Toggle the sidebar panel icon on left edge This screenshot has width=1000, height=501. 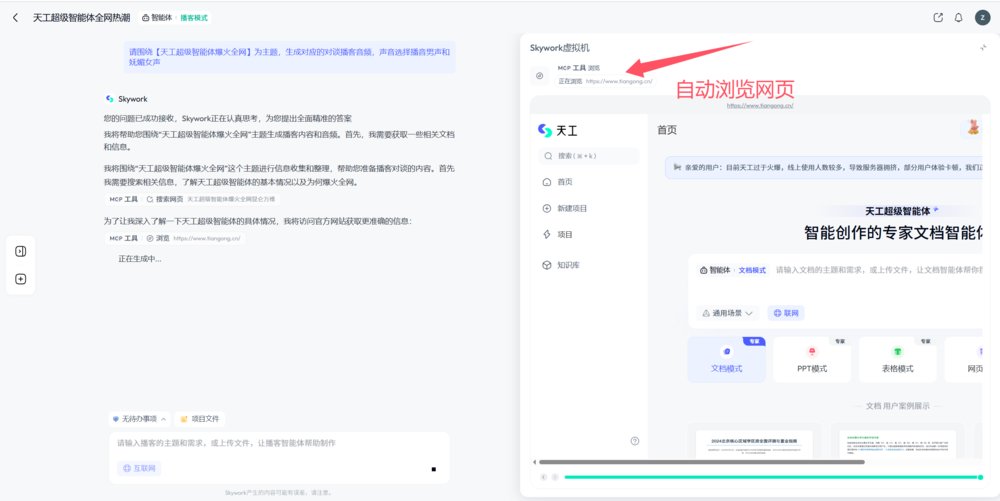[21, 251]
